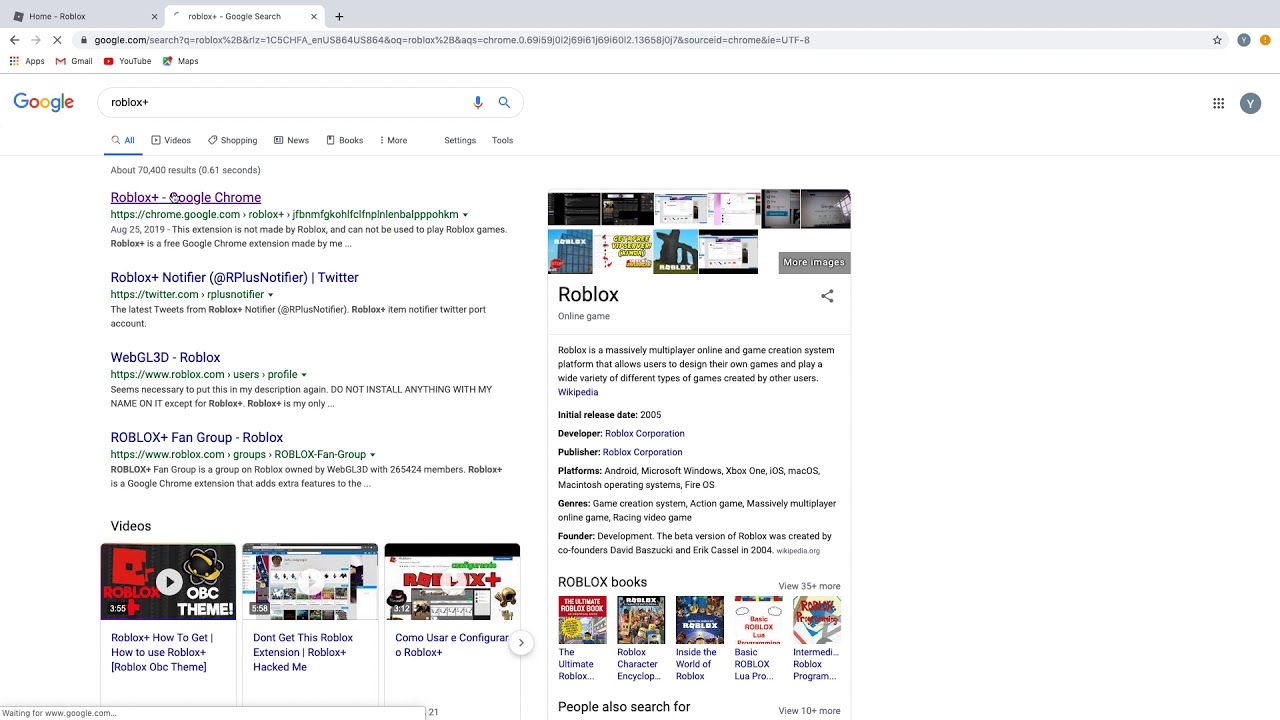This screenshot has height=720, width=1280.
Task: Open Apps bookmark shortcut
Action: [27, 61]
